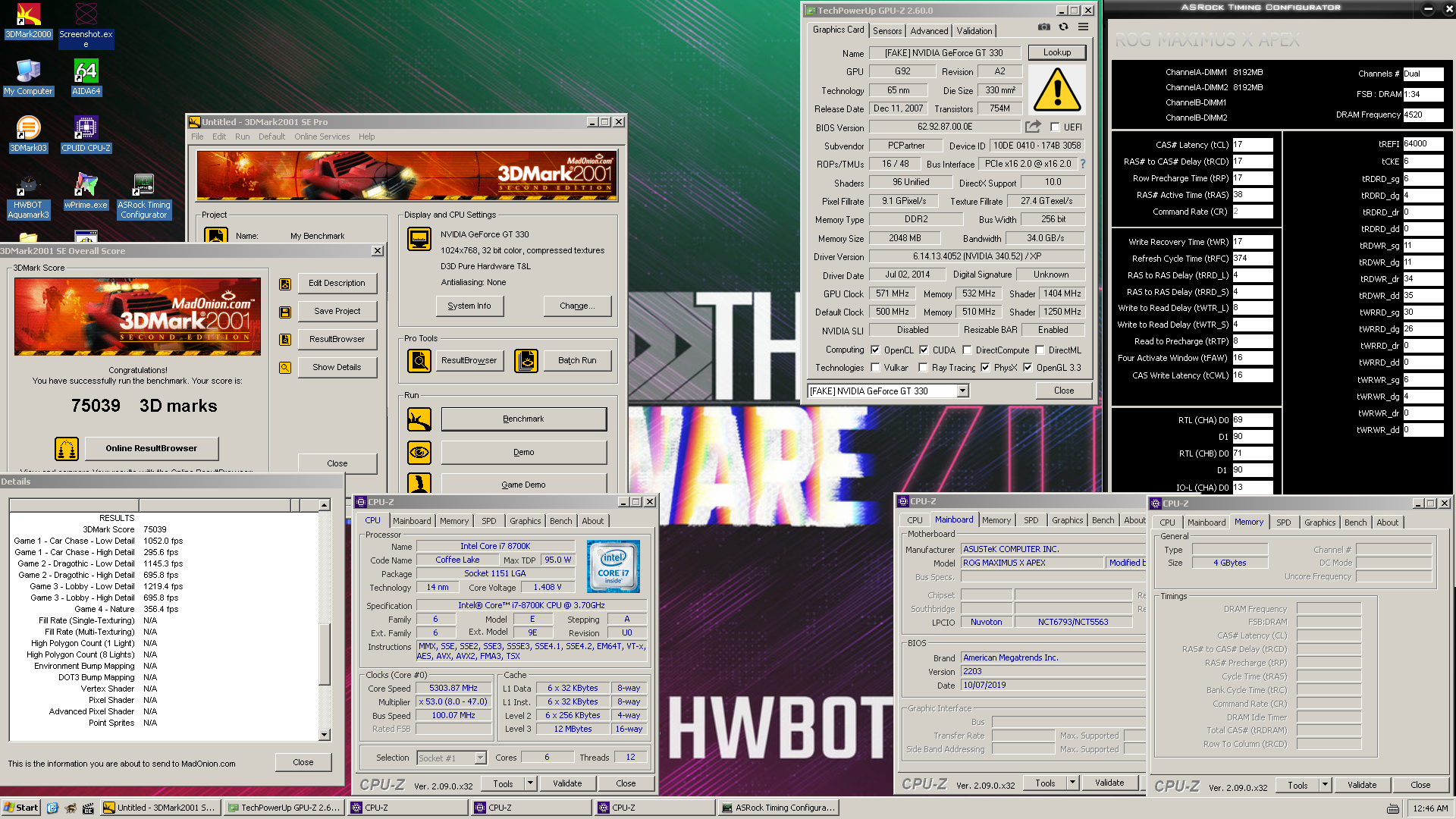
Task: Click the GPU-Z screenshot camera icon
Action: pos(1044,27)
